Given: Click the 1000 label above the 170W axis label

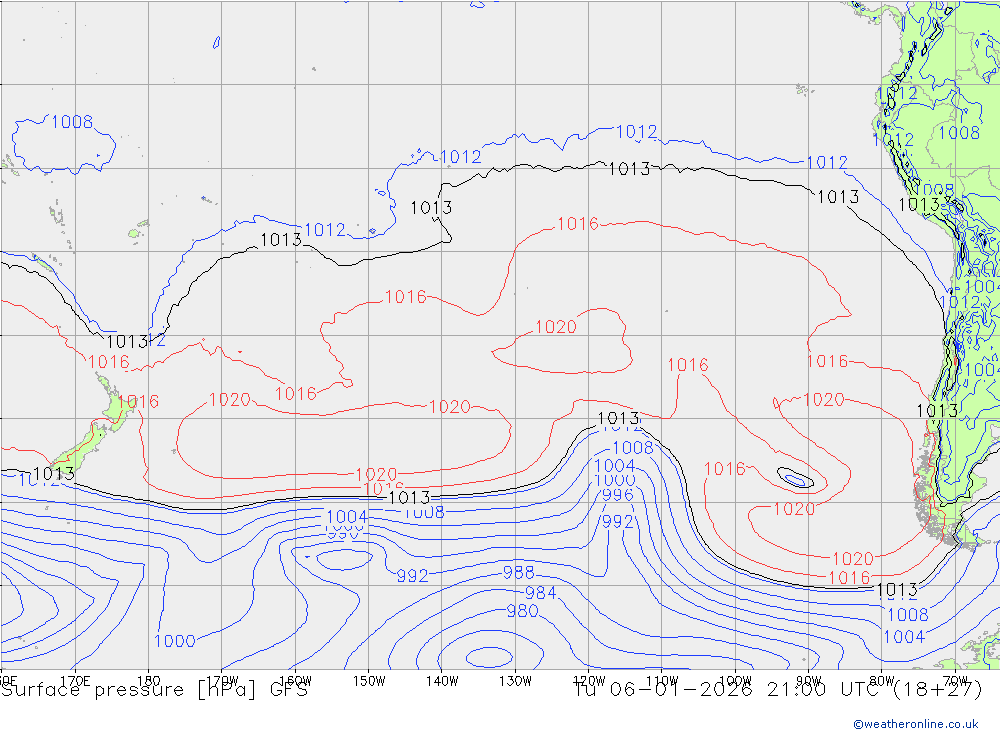Looking at the screenshot, I should [x=175, y=641].
